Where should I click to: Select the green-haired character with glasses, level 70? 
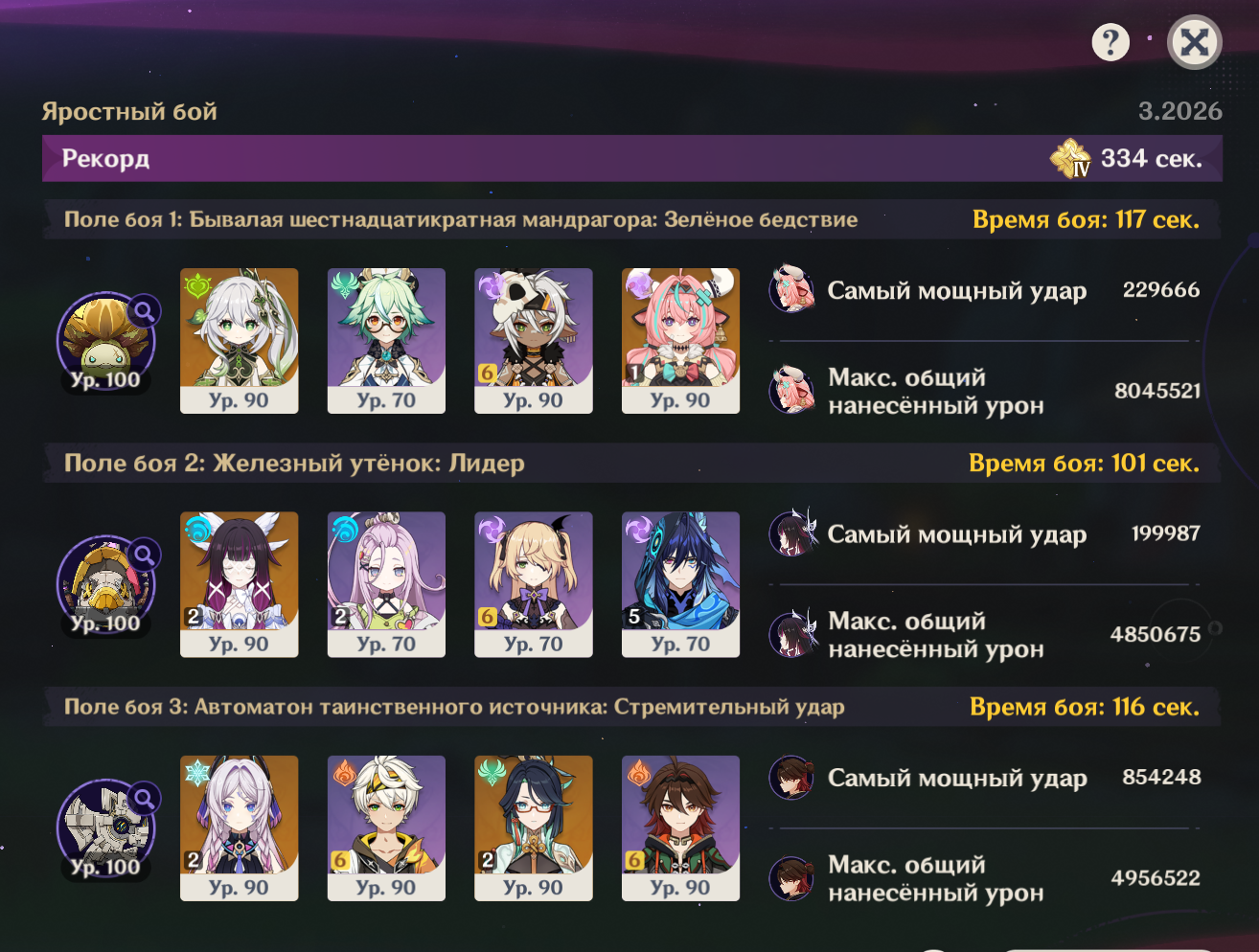(386, 341)
